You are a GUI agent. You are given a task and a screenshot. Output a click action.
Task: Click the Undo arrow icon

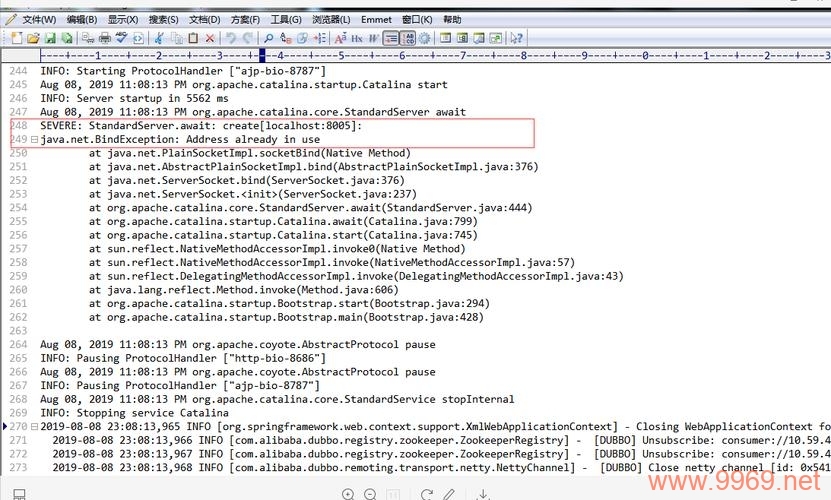232,38
